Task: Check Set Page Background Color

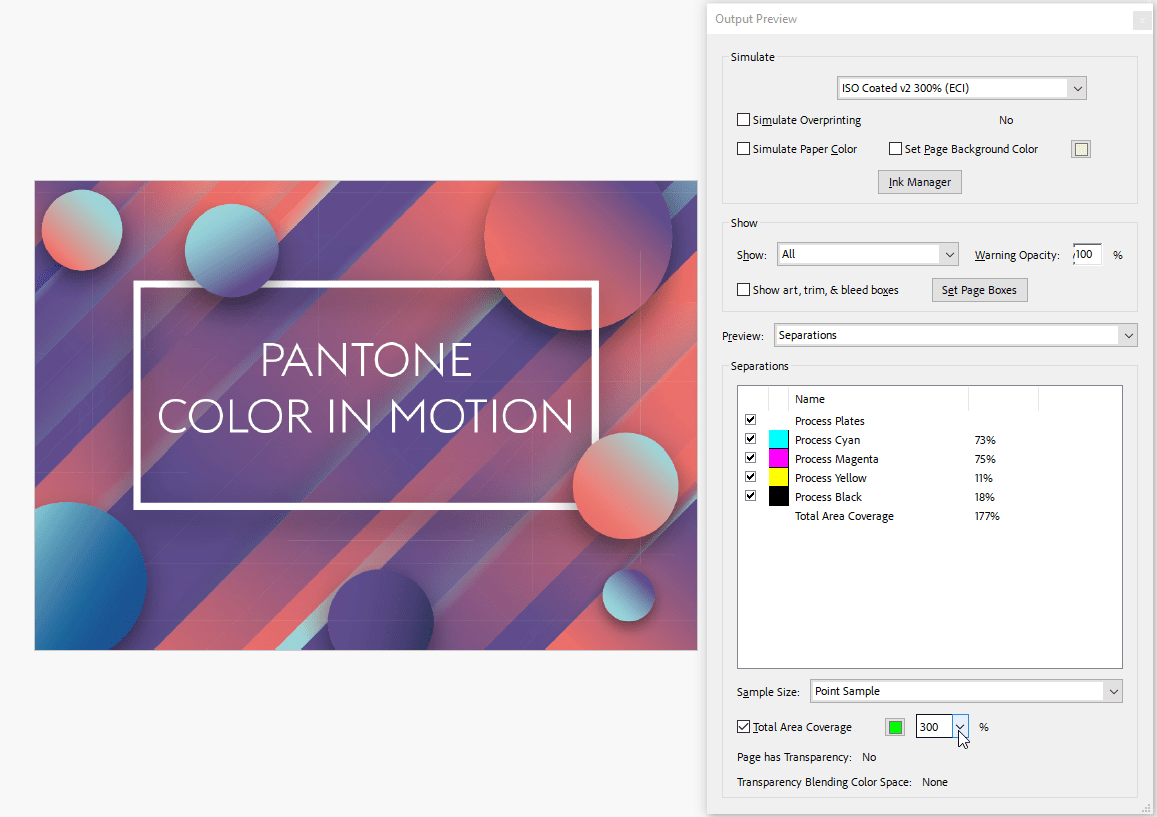Action: coord(895,149)
